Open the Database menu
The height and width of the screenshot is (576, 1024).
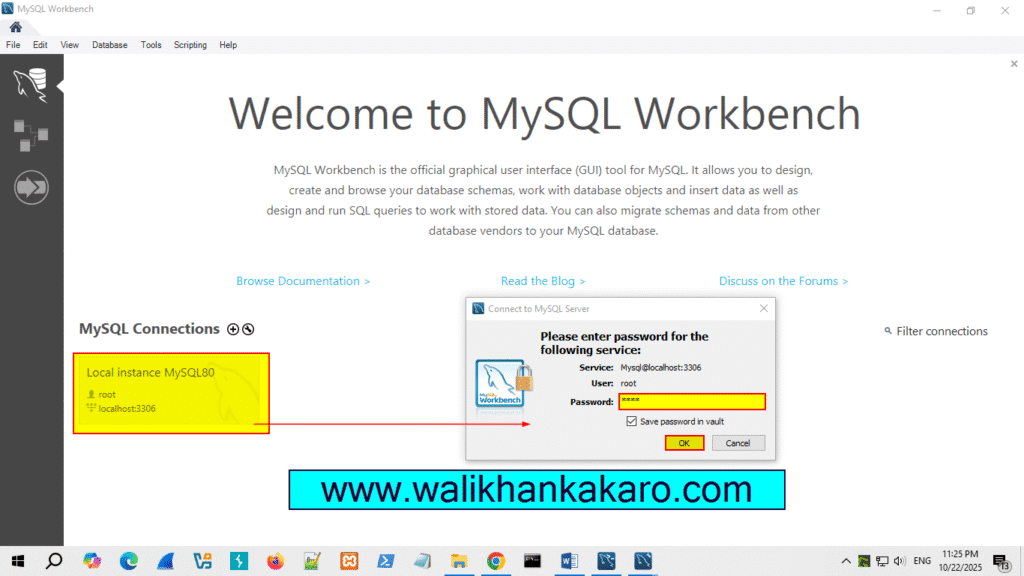[x=109, y=44]
